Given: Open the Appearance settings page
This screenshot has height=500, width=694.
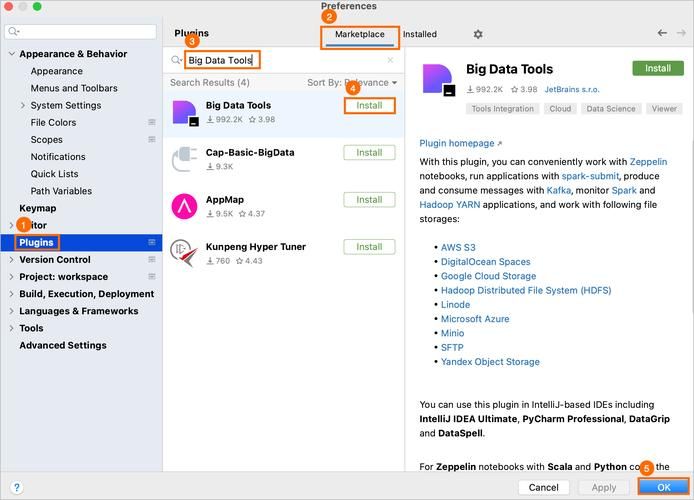Looking at the screenshot, I should 57,71.
